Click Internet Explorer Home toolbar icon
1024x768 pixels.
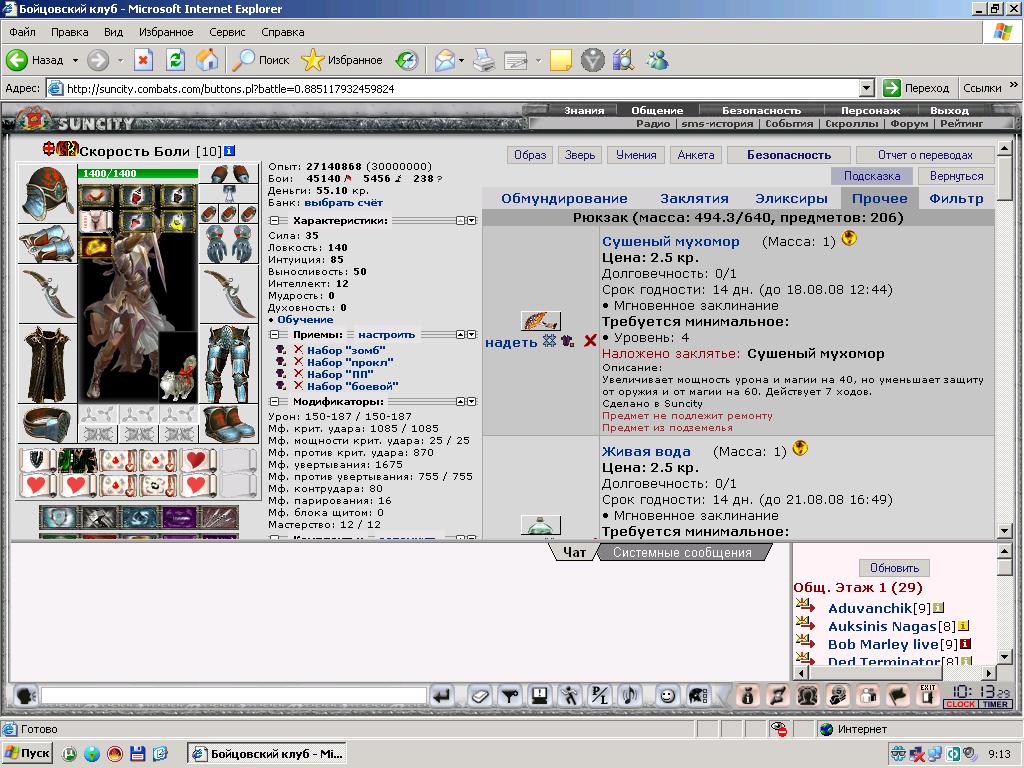(x=207, y=60)
